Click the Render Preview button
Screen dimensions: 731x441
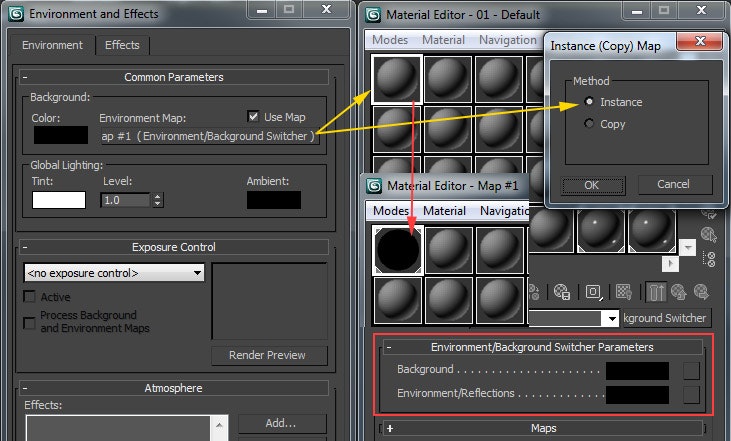tap(268, 355)
